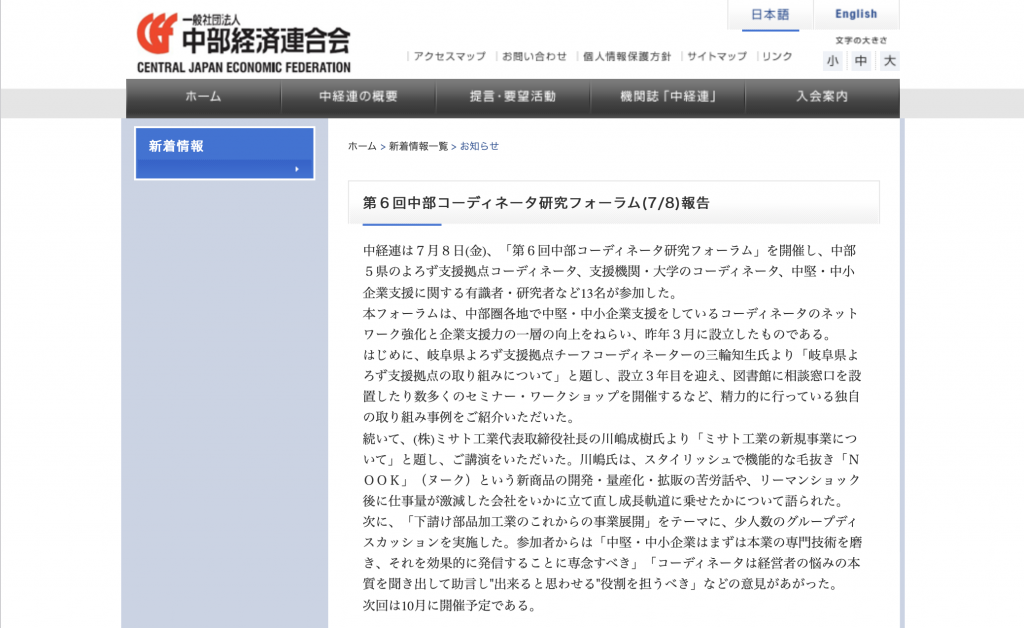The image size is (1024, 628).
Task: Go to ホーム in main navigation
Action: click(203, 97)
